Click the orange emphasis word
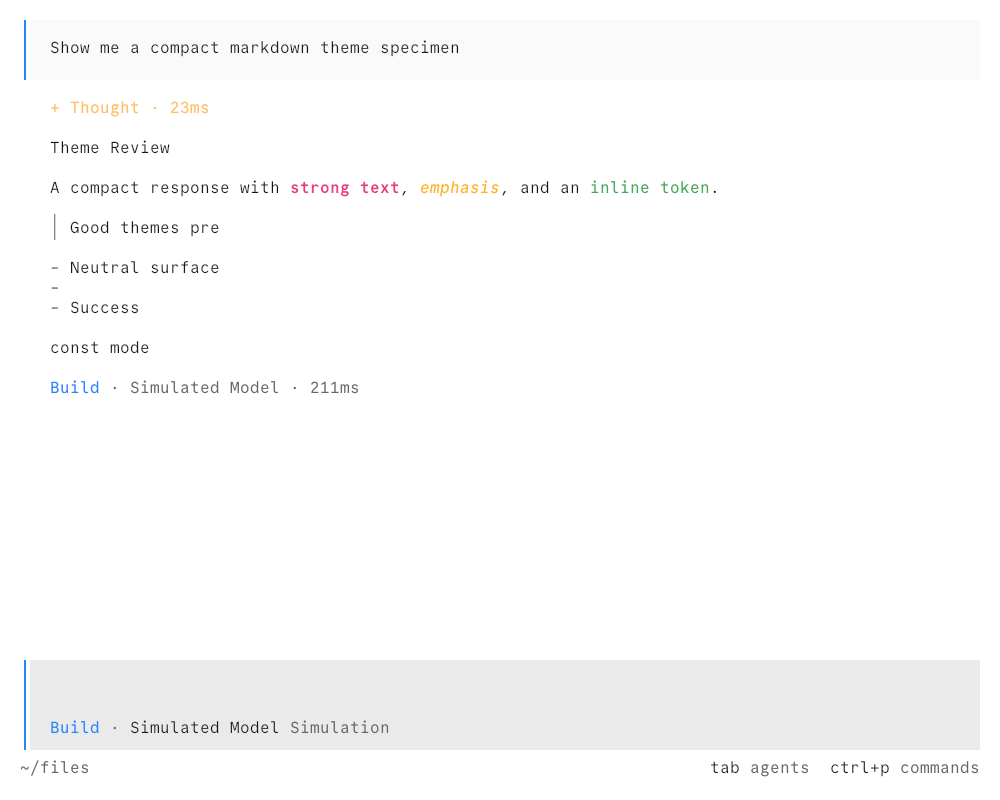1000x800 pixels. (x=459, y=188)
